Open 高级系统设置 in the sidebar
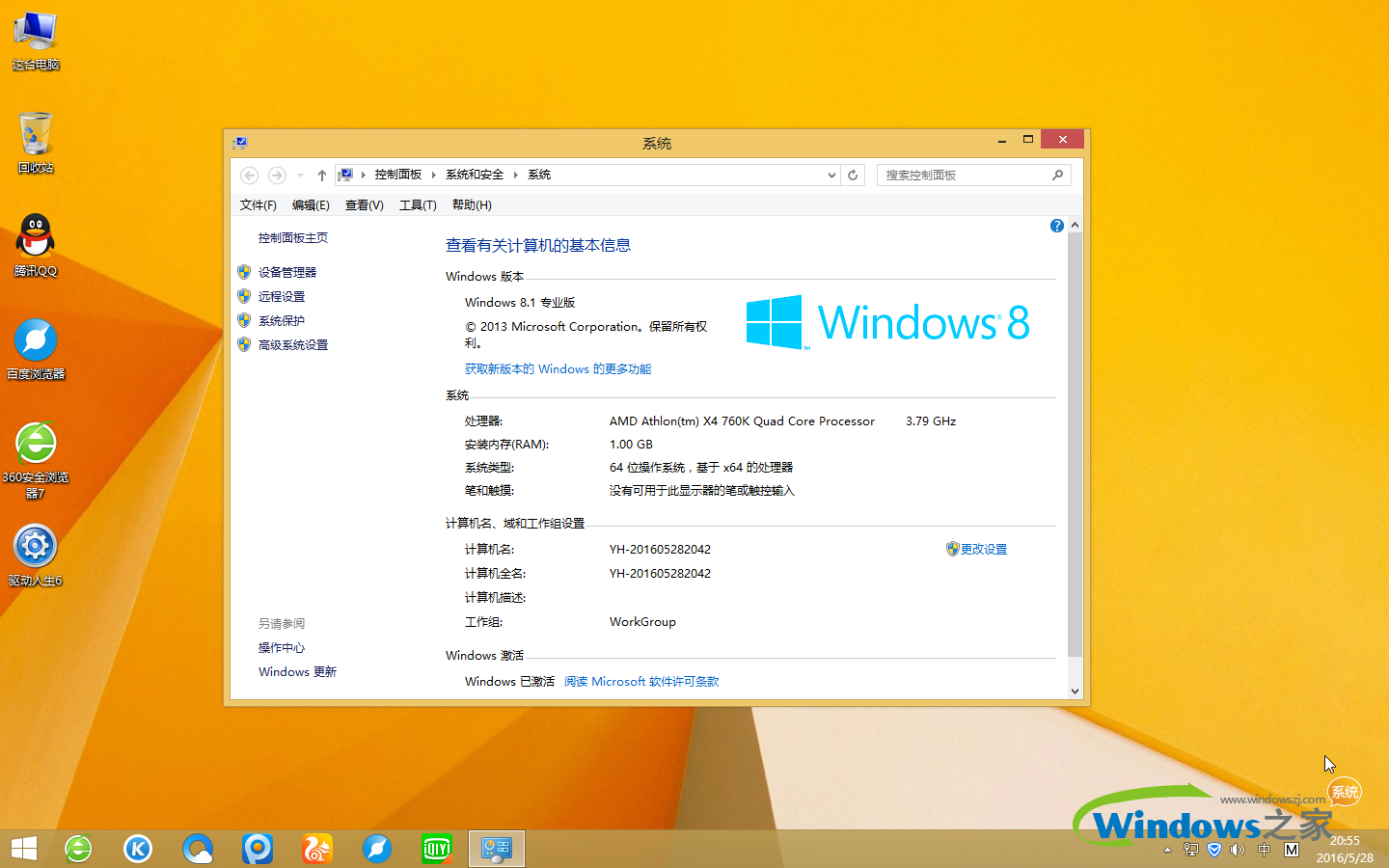 point(291,344)
